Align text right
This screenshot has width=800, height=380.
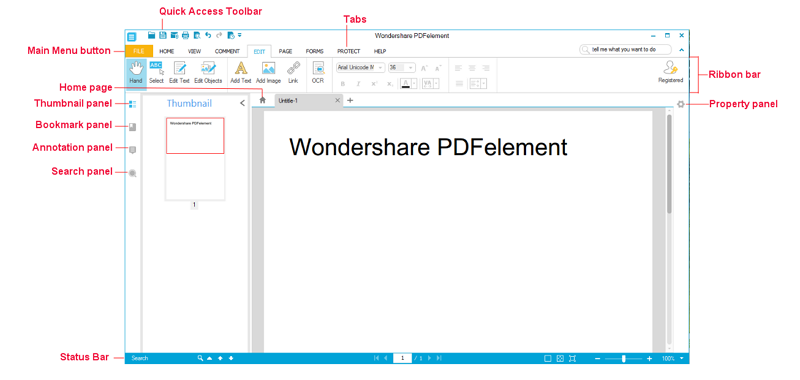click(x=486, y=68)
